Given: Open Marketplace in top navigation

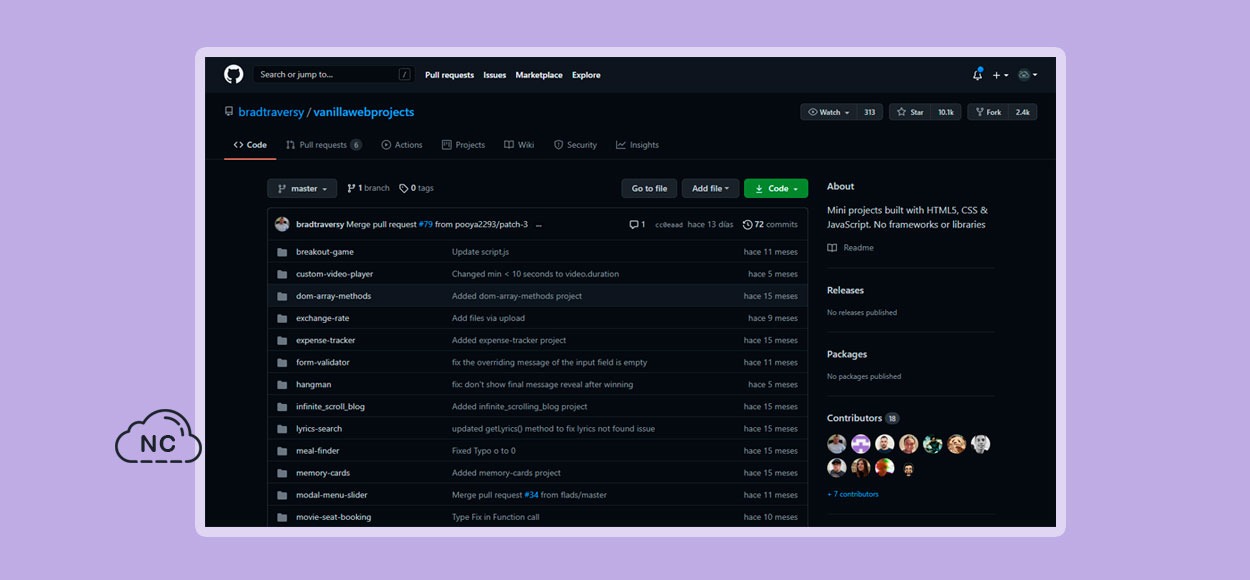Looking at the screenshot, I should (539, 75).
